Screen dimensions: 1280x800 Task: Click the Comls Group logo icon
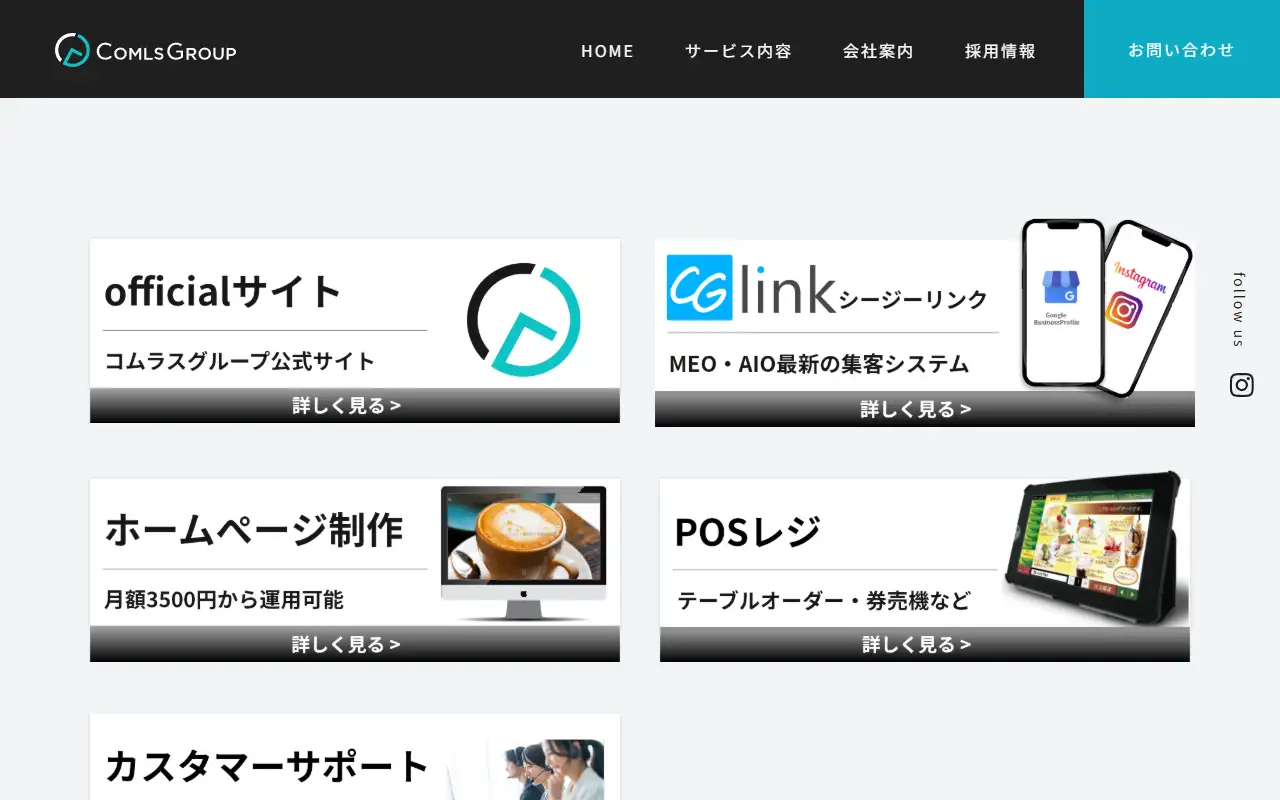[x=72, y=50]
